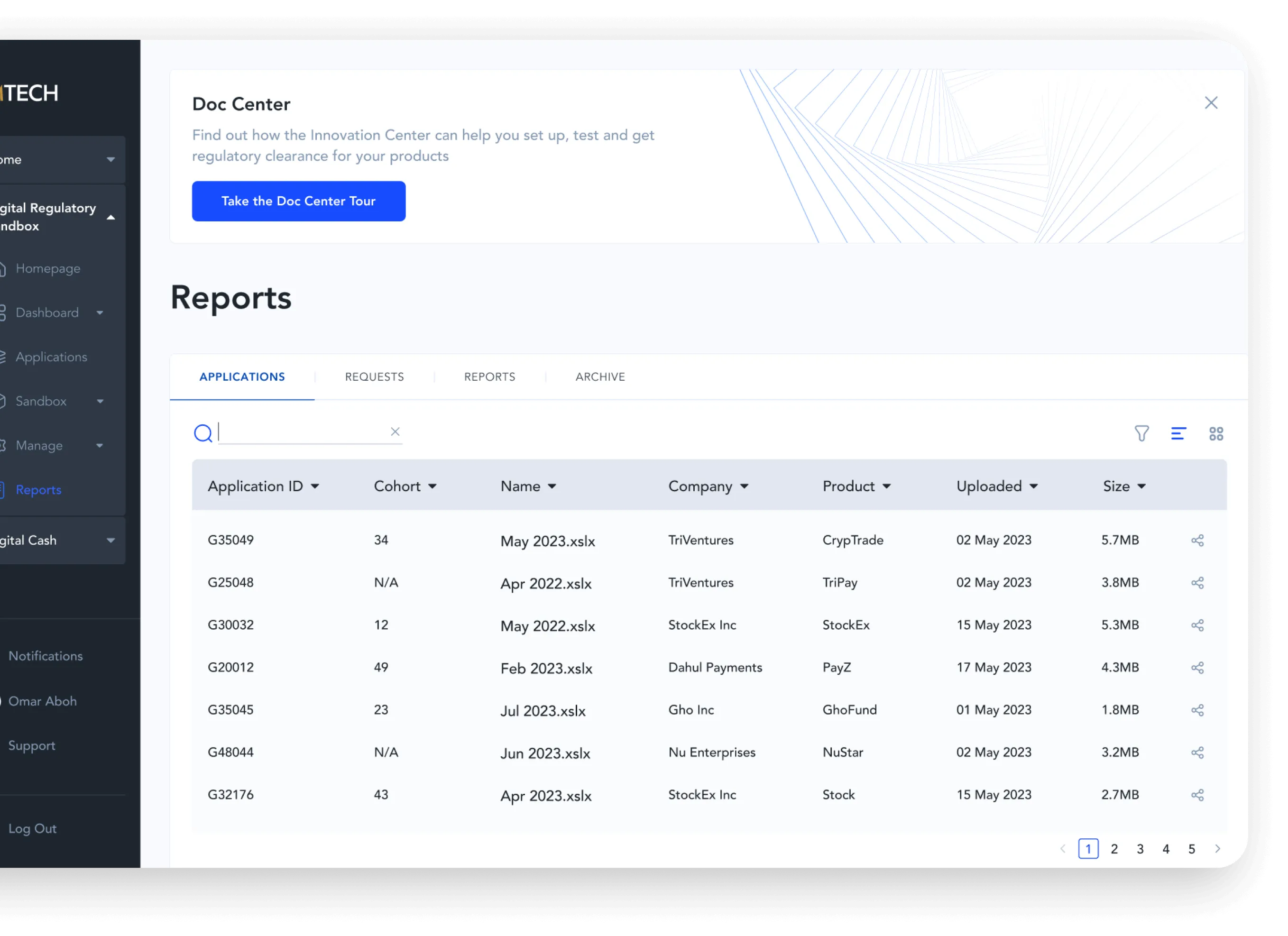The height and width of the screenshot is (936, 1288).
Task: Click the share icon for G35049
Action: pos(1198,540)
